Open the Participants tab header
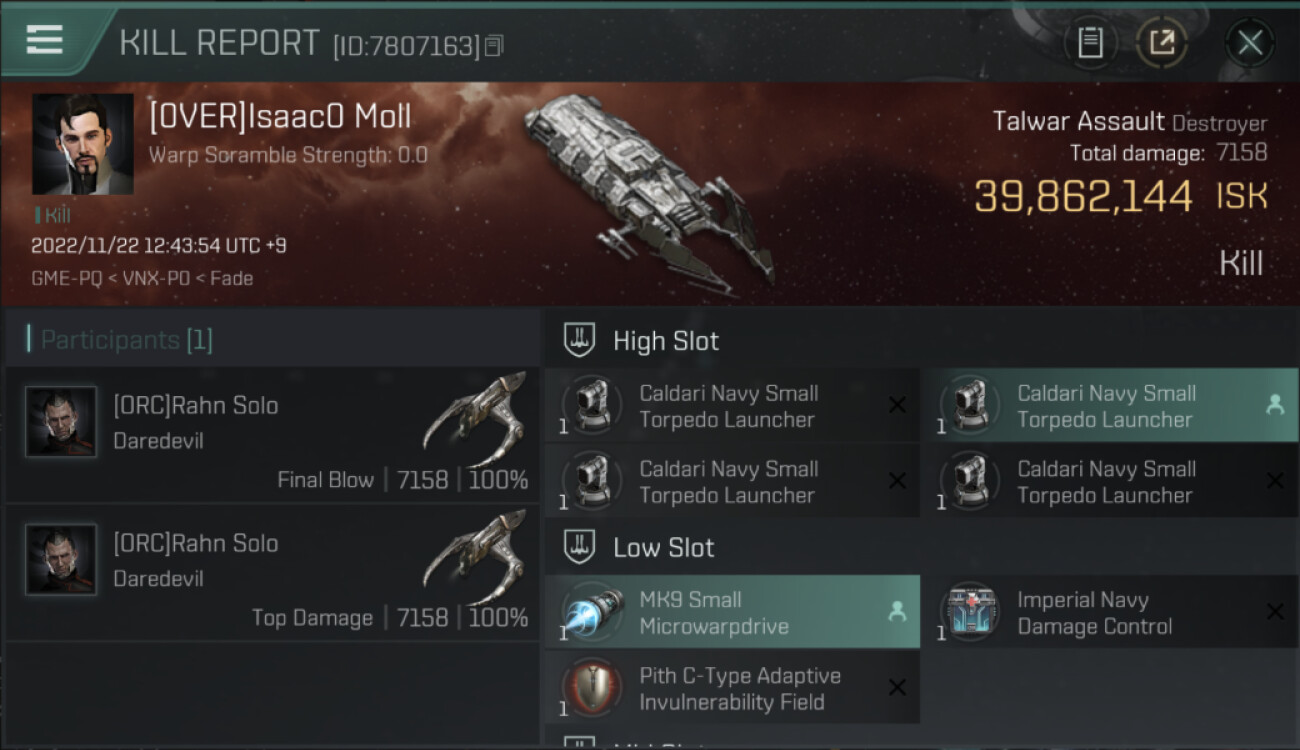Image resolution: width=1300 pixels, height=750 pixels. pos(127,340)
